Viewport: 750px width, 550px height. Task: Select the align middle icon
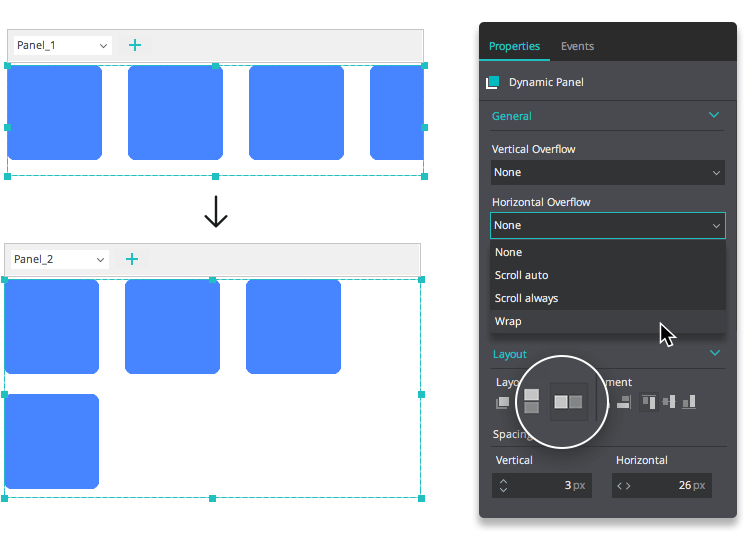click(x=669, y=402)
